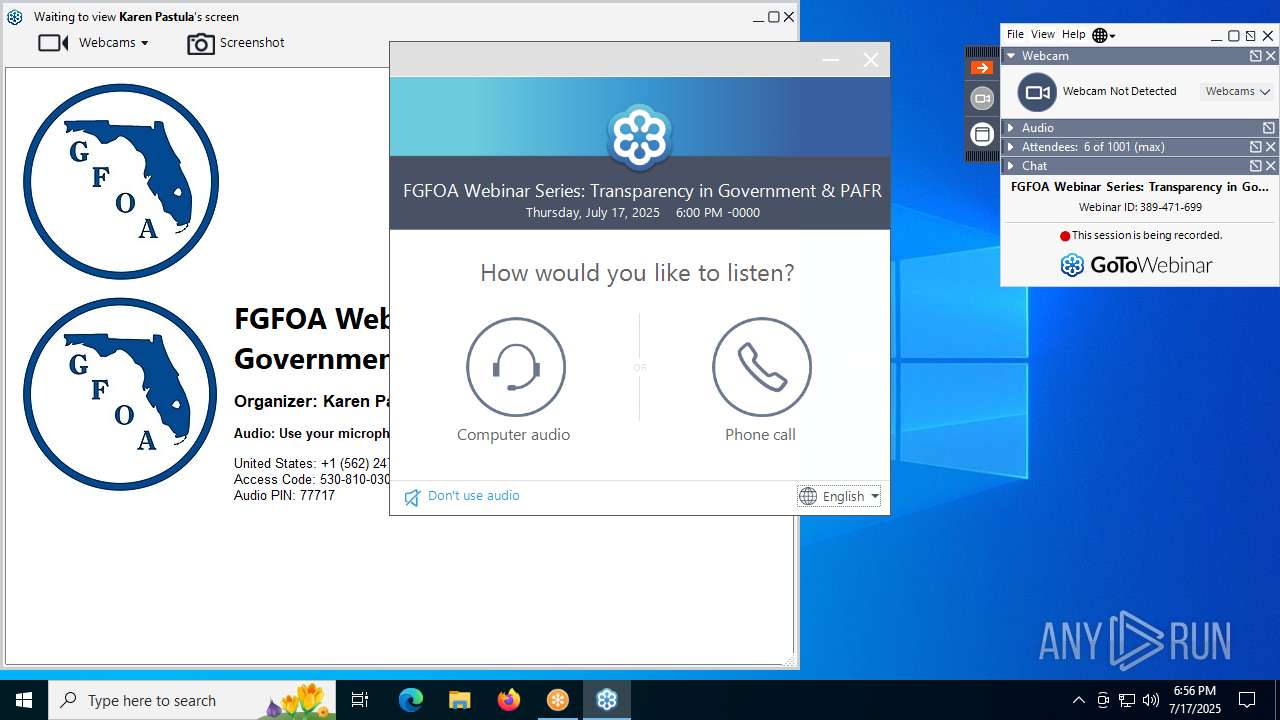Undock the Audio pane
Viewport: 1280px width, 720px height.
click(x=1269, y=128)
